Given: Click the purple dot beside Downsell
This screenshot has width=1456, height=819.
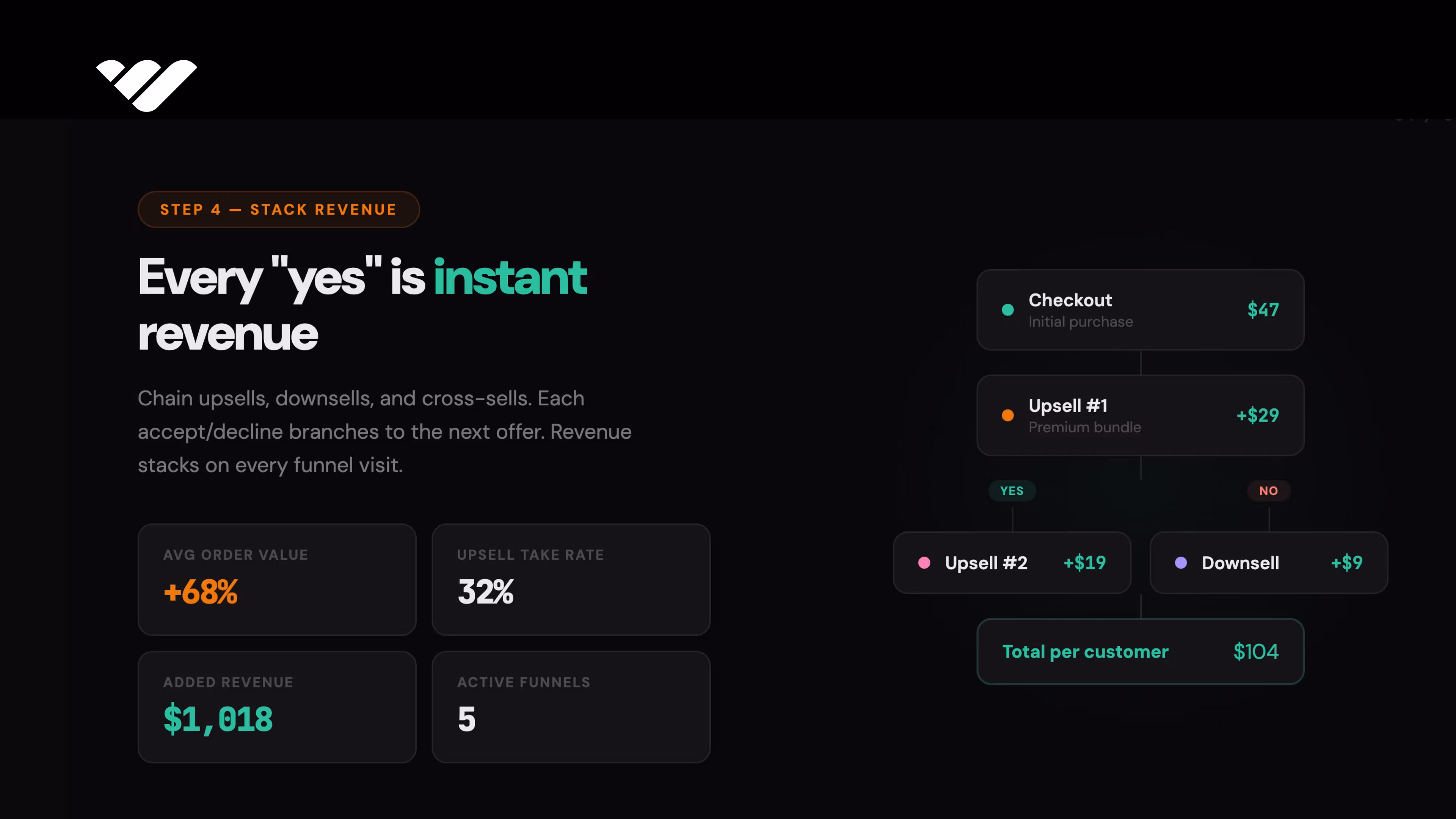Looking at the screenshot, I should 1181,562.
